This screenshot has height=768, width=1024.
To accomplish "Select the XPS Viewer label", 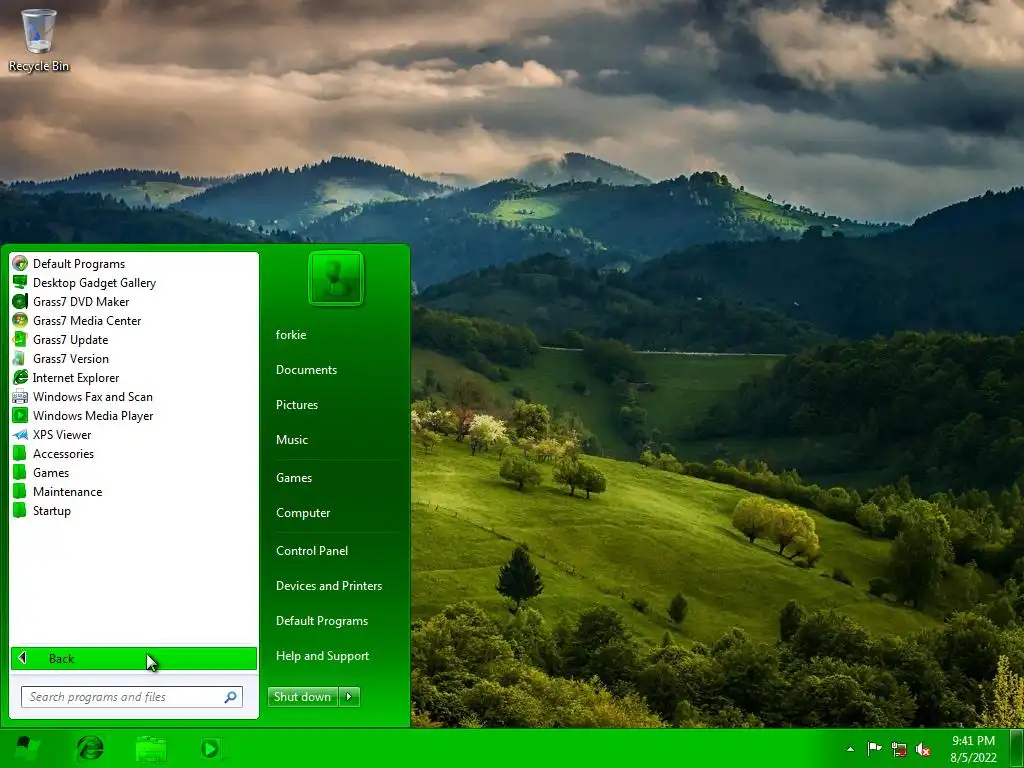I will pyautogui.click(x=62, y=434).
